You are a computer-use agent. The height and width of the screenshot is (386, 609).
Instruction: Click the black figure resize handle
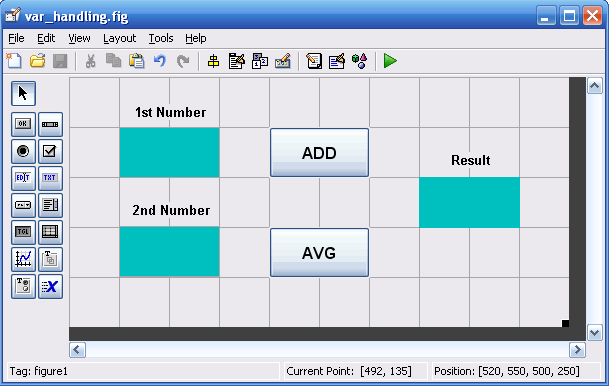tap(566, 323)
